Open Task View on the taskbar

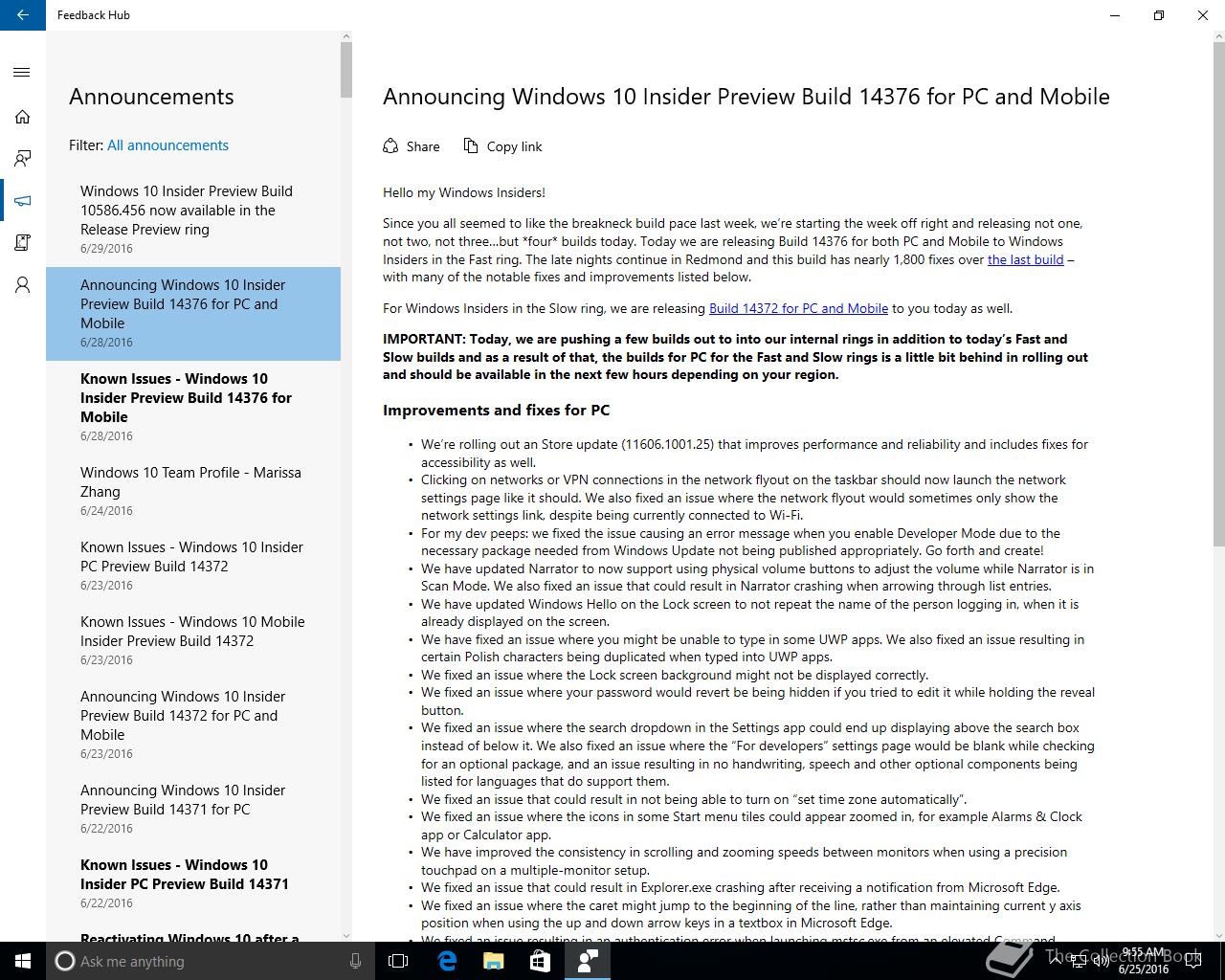click(398, 961)
